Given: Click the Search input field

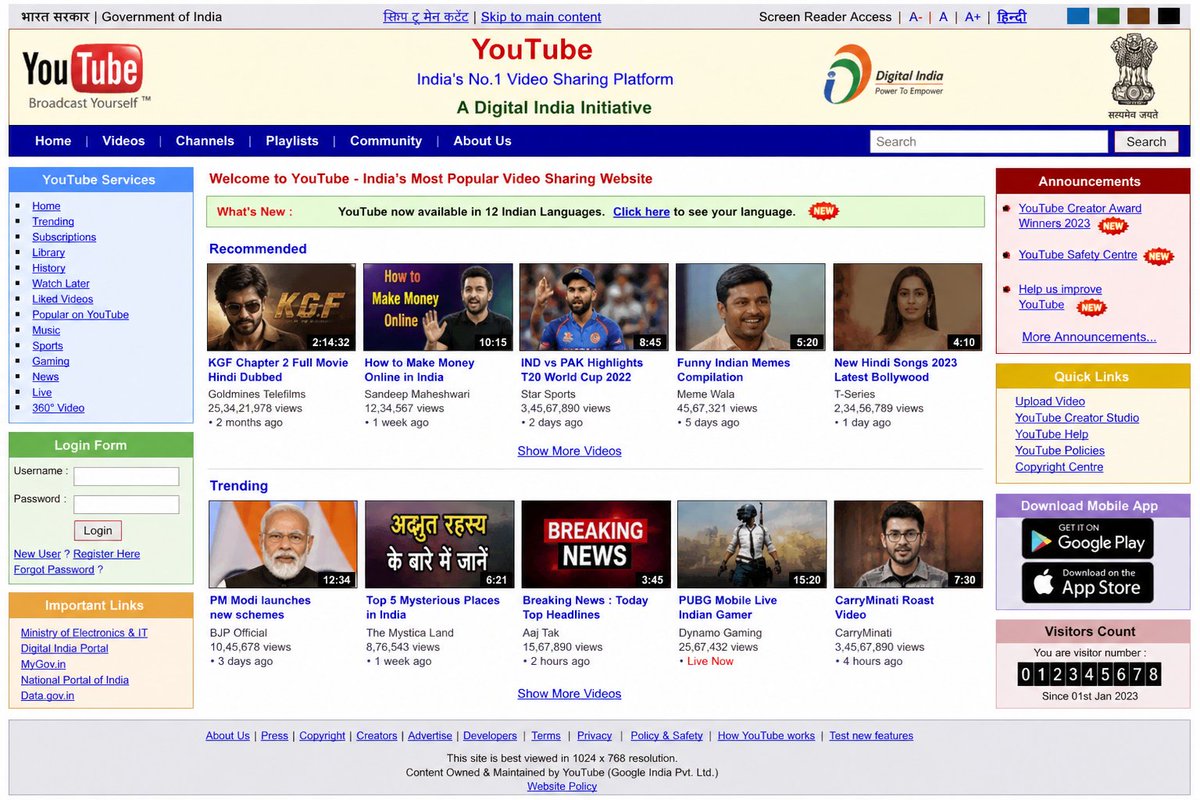Looking at the screenshot, I should pos(990,141).
